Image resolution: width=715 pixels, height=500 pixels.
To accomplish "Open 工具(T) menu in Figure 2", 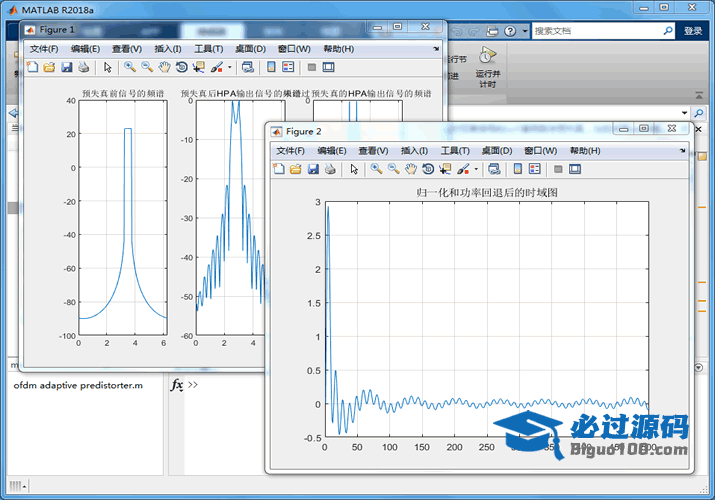I will 455,151.
